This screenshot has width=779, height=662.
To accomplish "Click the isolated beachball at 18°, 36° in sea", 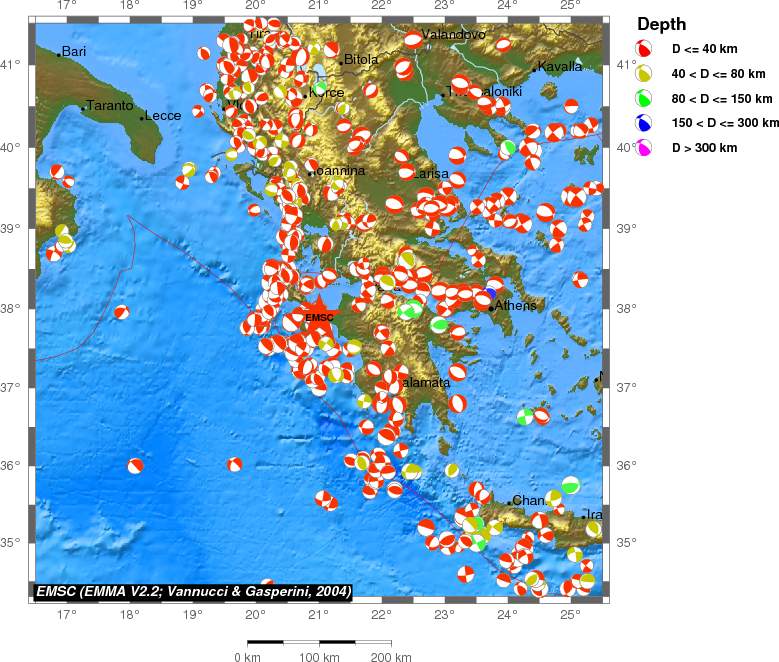I will point(135,465).
